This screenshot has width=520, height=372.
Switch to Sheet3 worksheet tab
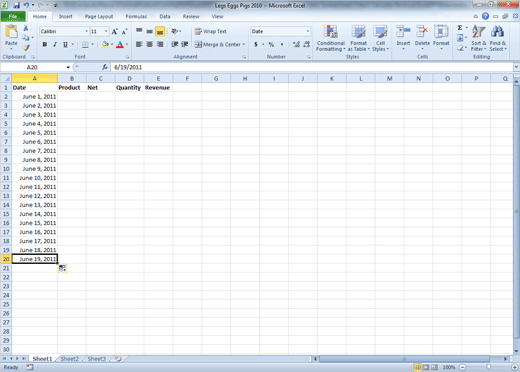tap(96, 359)
